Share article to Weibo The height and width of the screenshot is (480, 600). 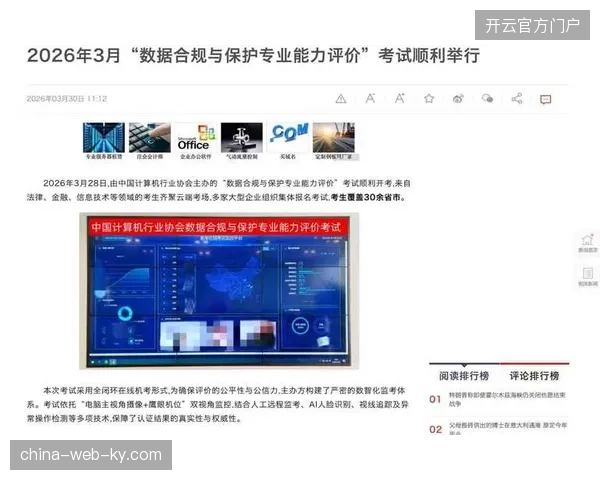click(x=458, y=99)
